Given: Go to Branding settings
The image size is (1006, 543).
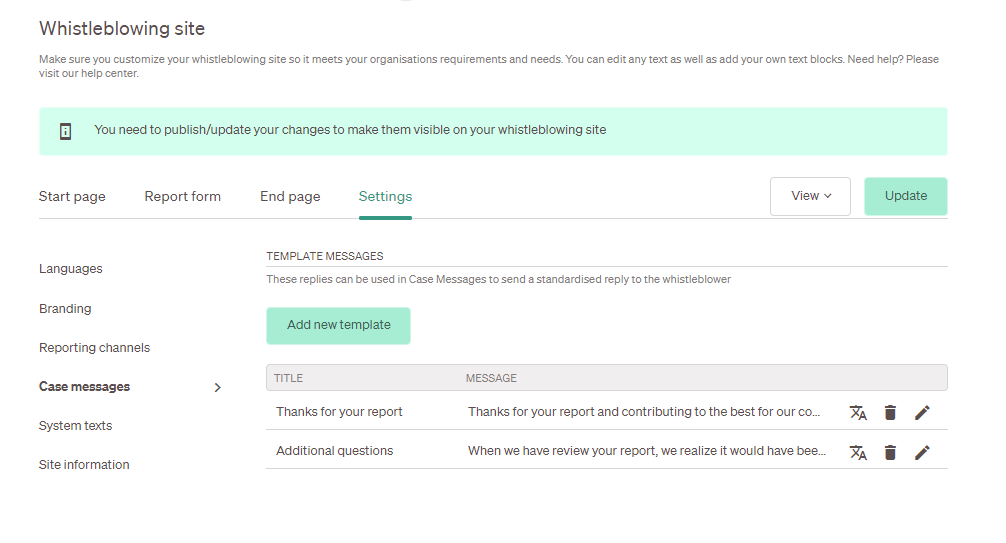Looking at the screenshot, I should pyautogui.click(x=65, y=309).
